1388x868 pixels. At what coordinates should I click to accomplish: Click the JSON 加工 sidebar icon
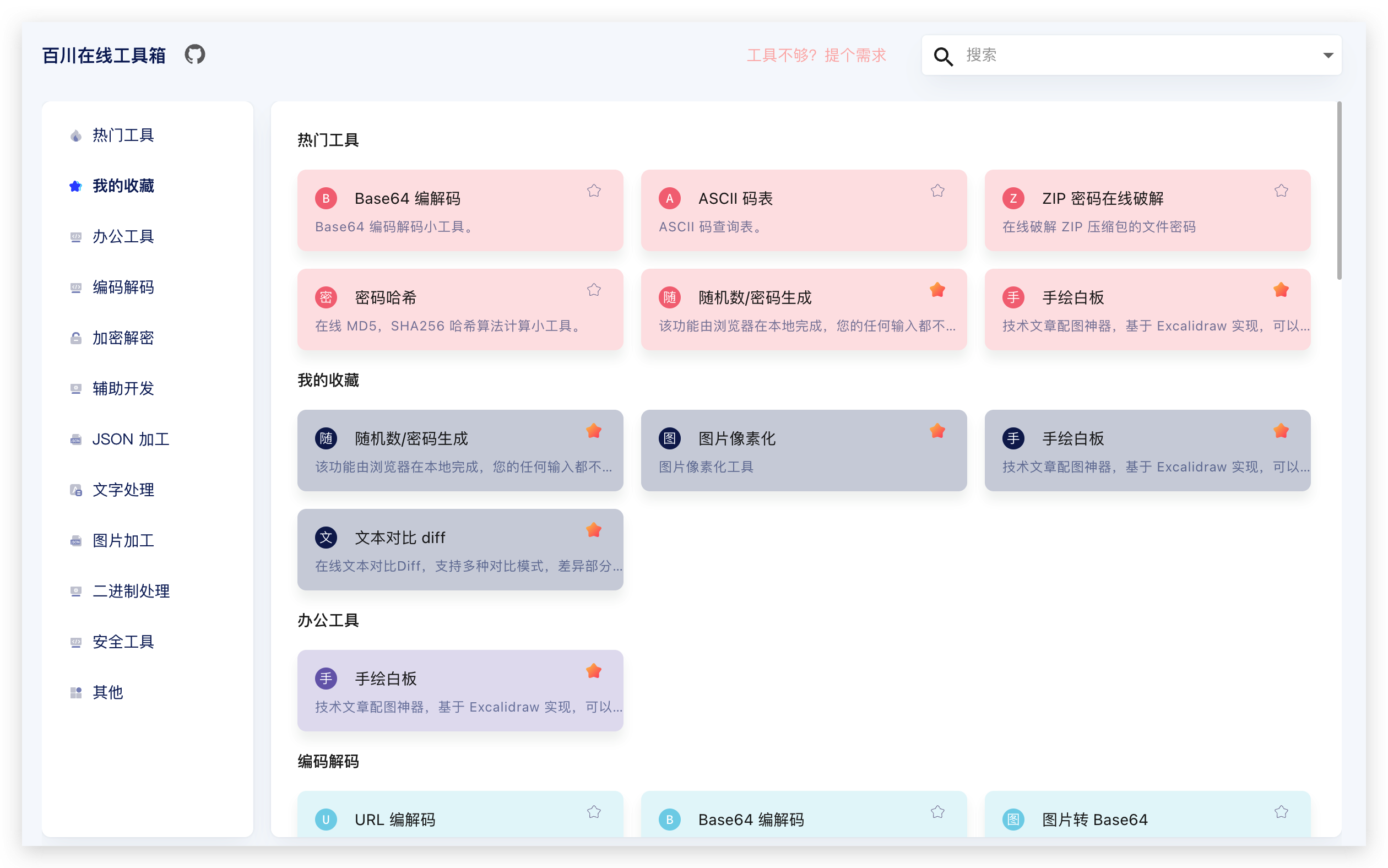pyautogui.click(x=75, y=439)
